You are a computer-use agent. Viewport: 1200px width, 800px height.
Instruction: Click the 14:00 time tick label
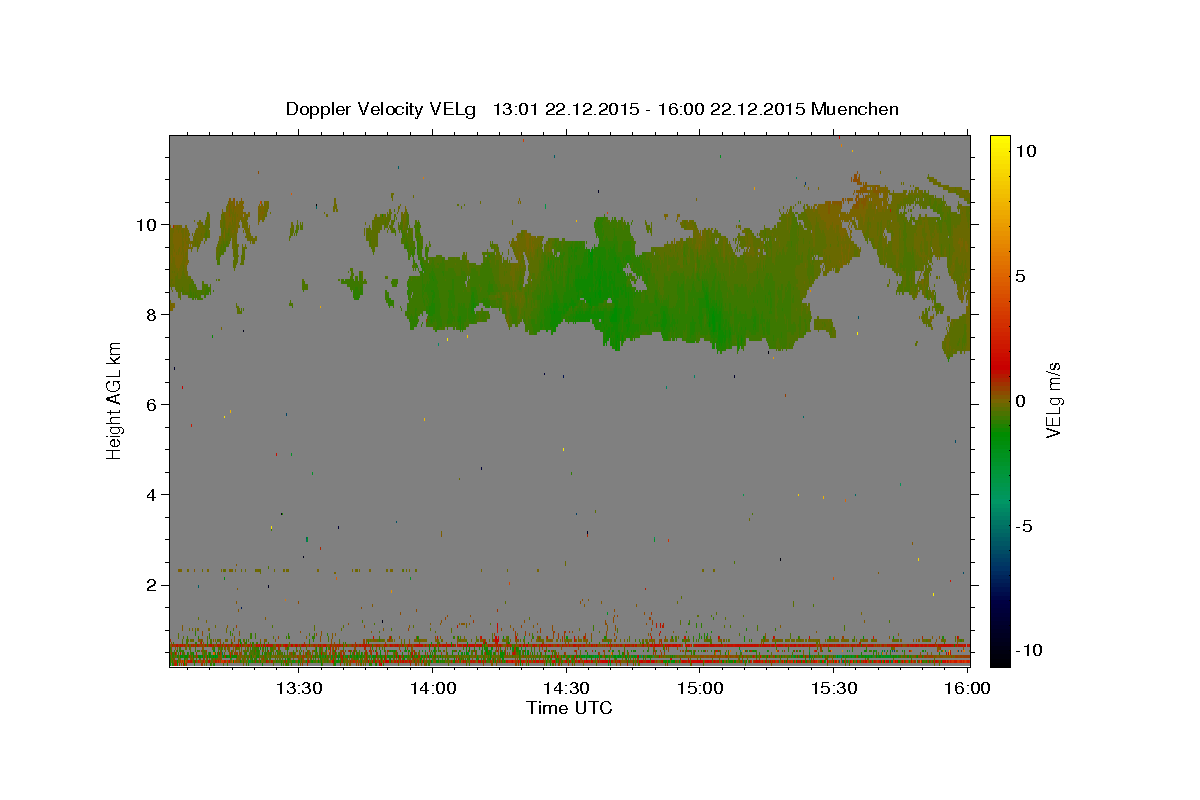tap(433, 688)
